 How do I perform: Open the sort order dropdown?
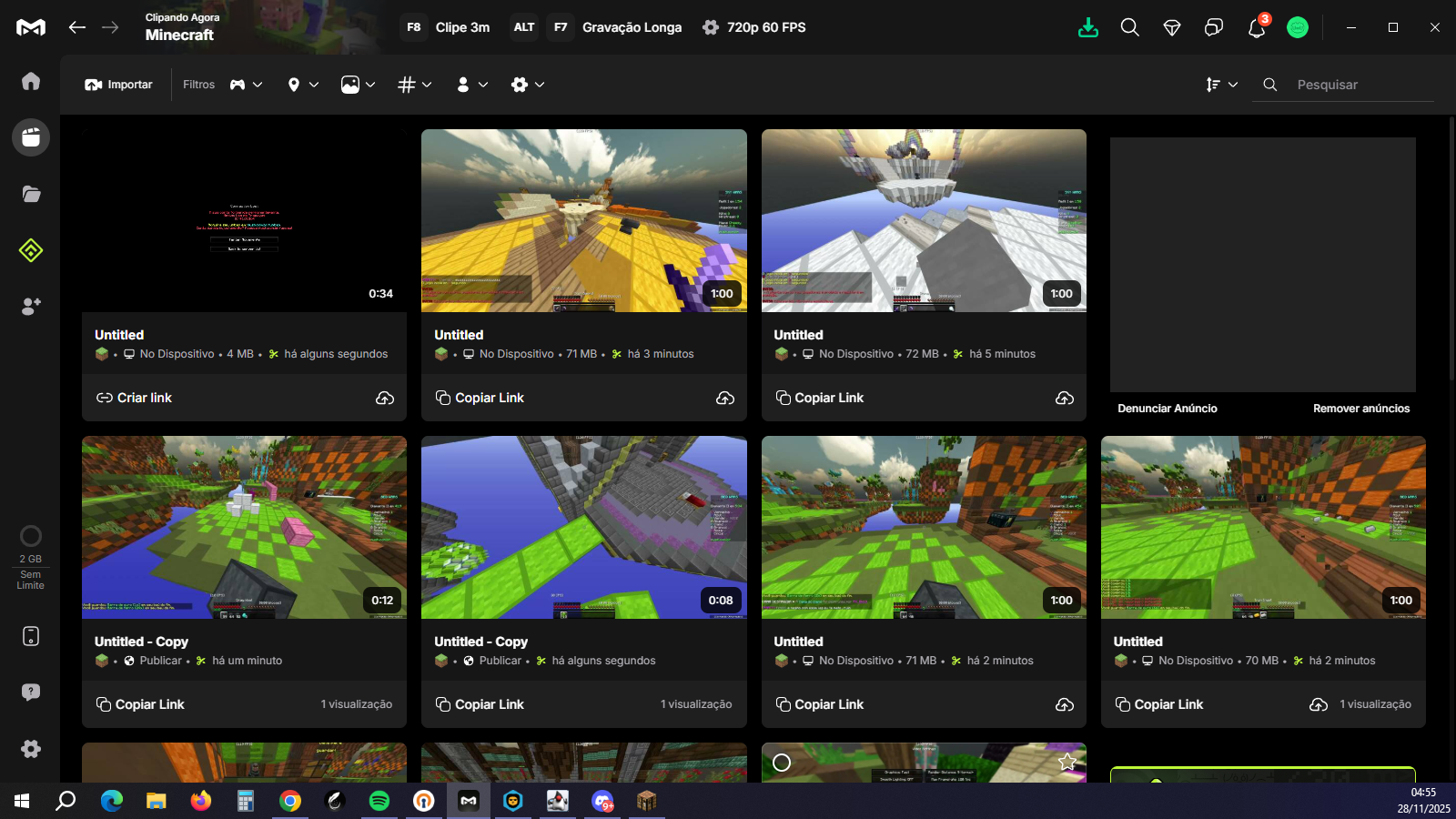1221,85
